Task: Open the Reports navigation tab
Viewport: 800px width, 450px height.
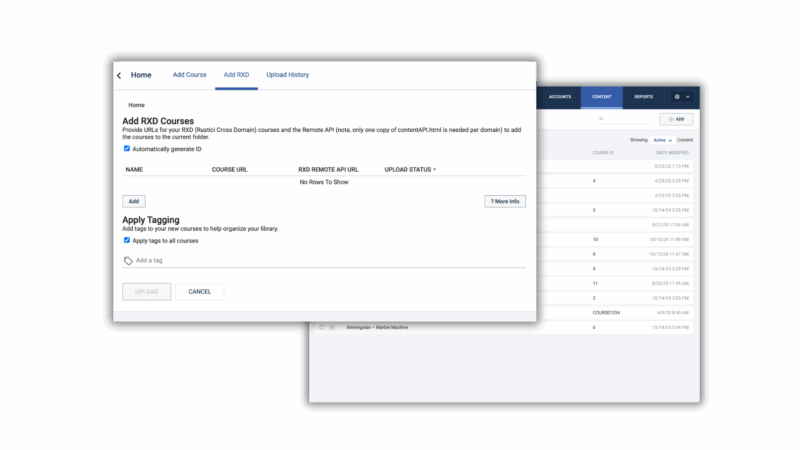Action: [643, 97]
